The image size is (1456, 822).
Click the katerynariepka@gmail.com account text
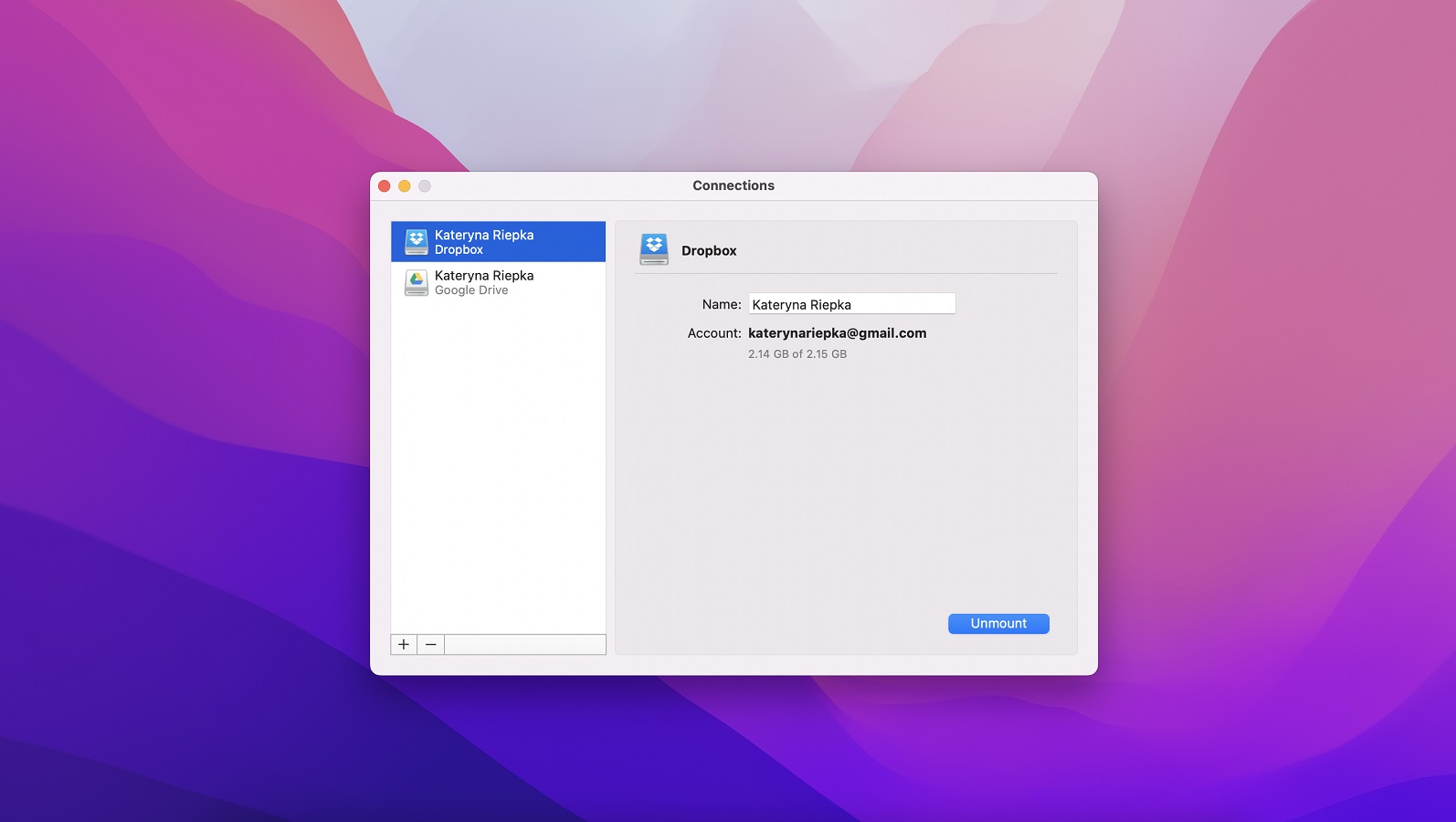click(x=838, y=333)
